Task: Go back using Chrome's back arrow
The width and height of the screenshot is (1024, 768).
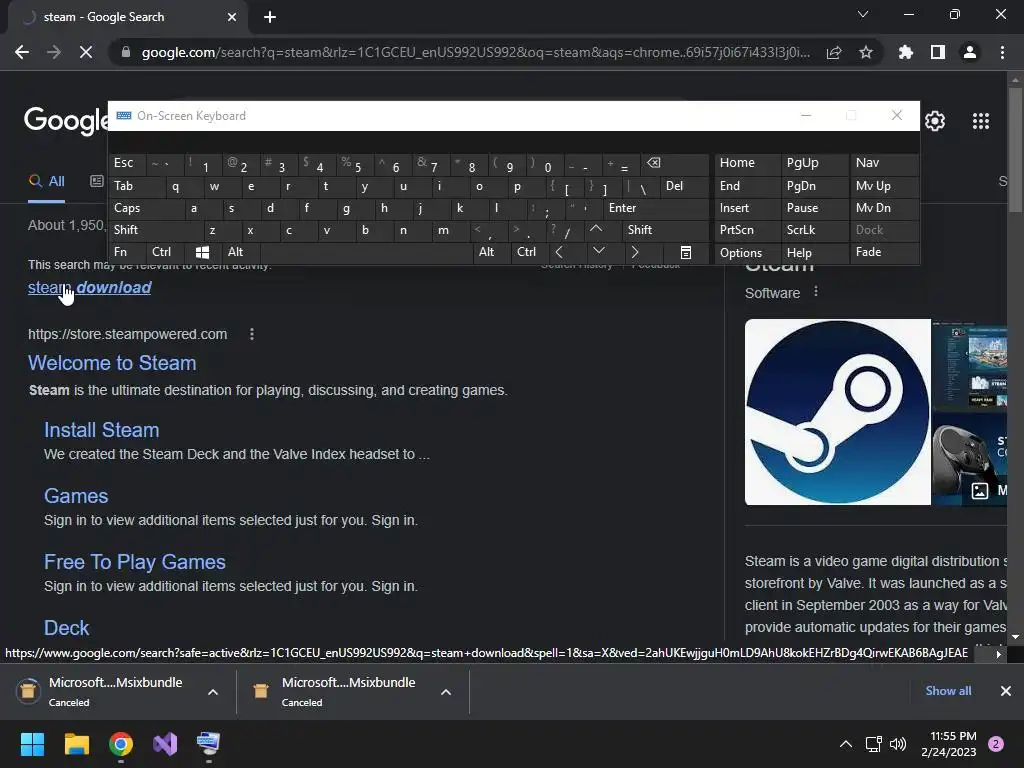Action: coord(22,52)
